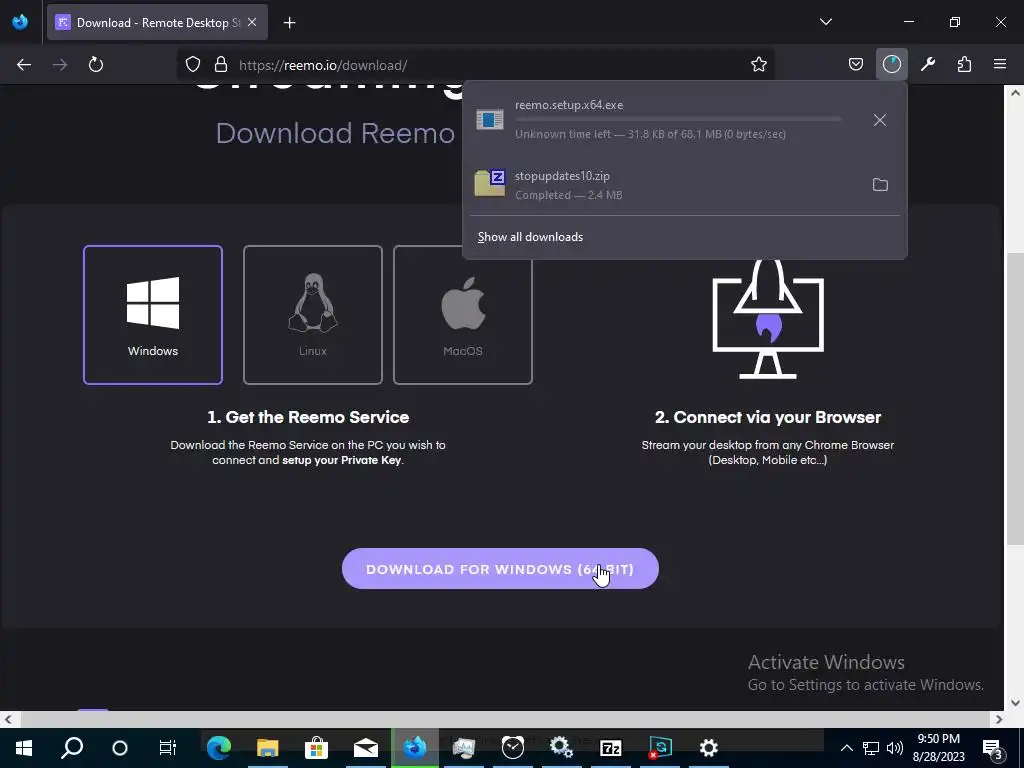Reload the current page
Viewport: 1024px width, 768px height.
96,65
